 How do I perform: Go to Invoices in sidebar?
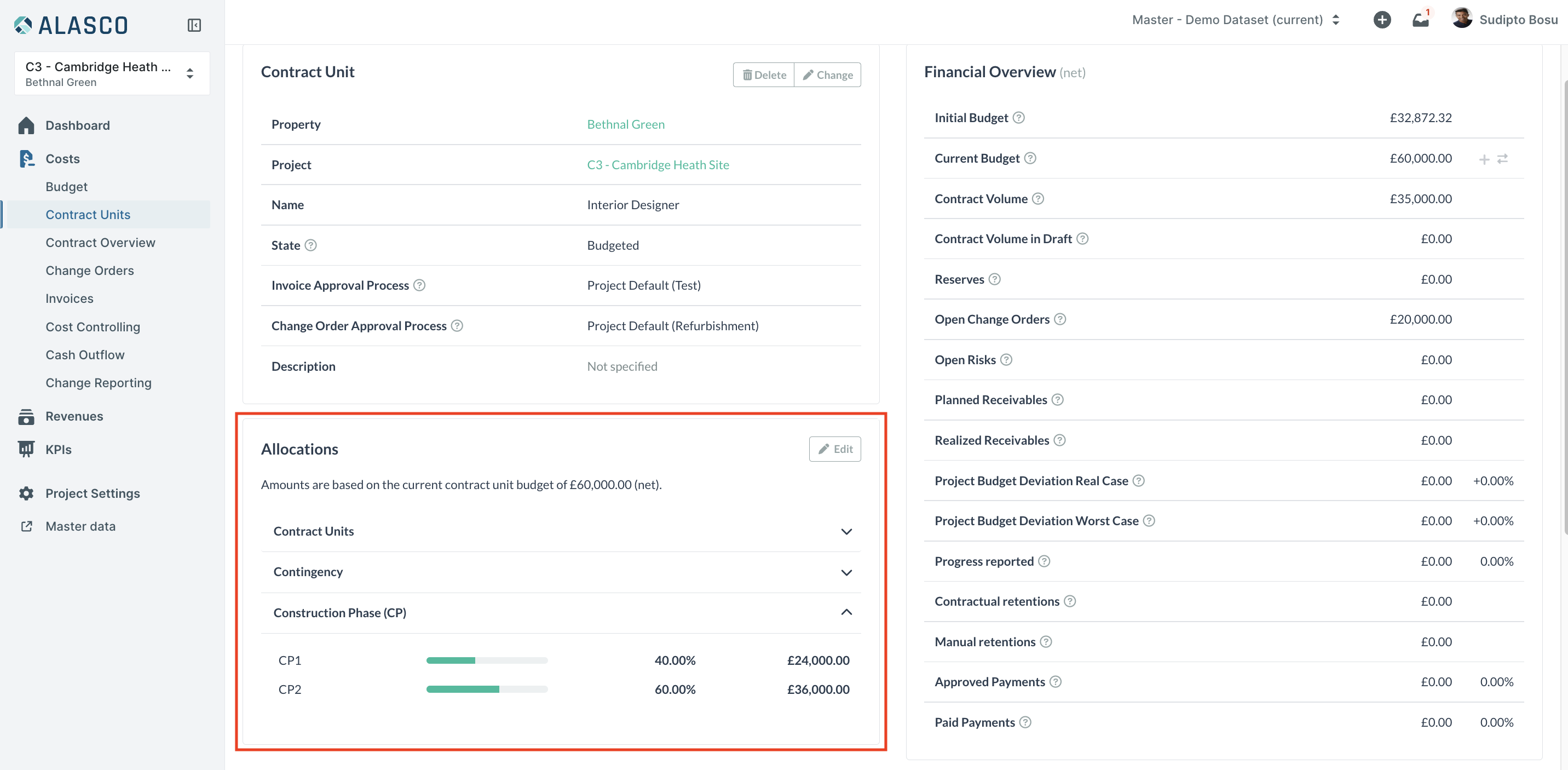point(70,299)
